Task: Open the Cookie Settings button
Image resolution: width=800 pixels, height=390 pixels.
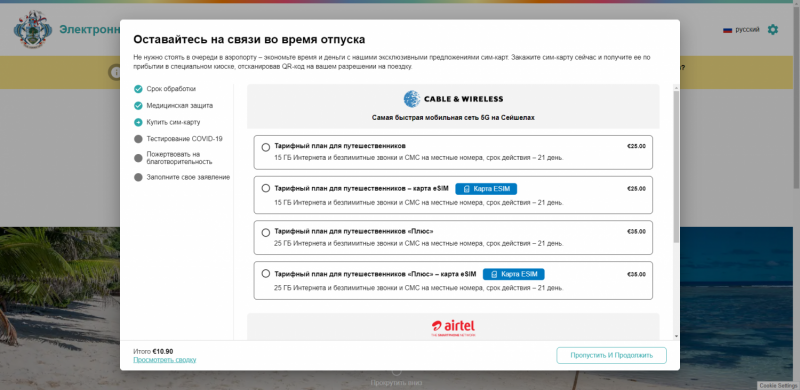Action: 779,386
